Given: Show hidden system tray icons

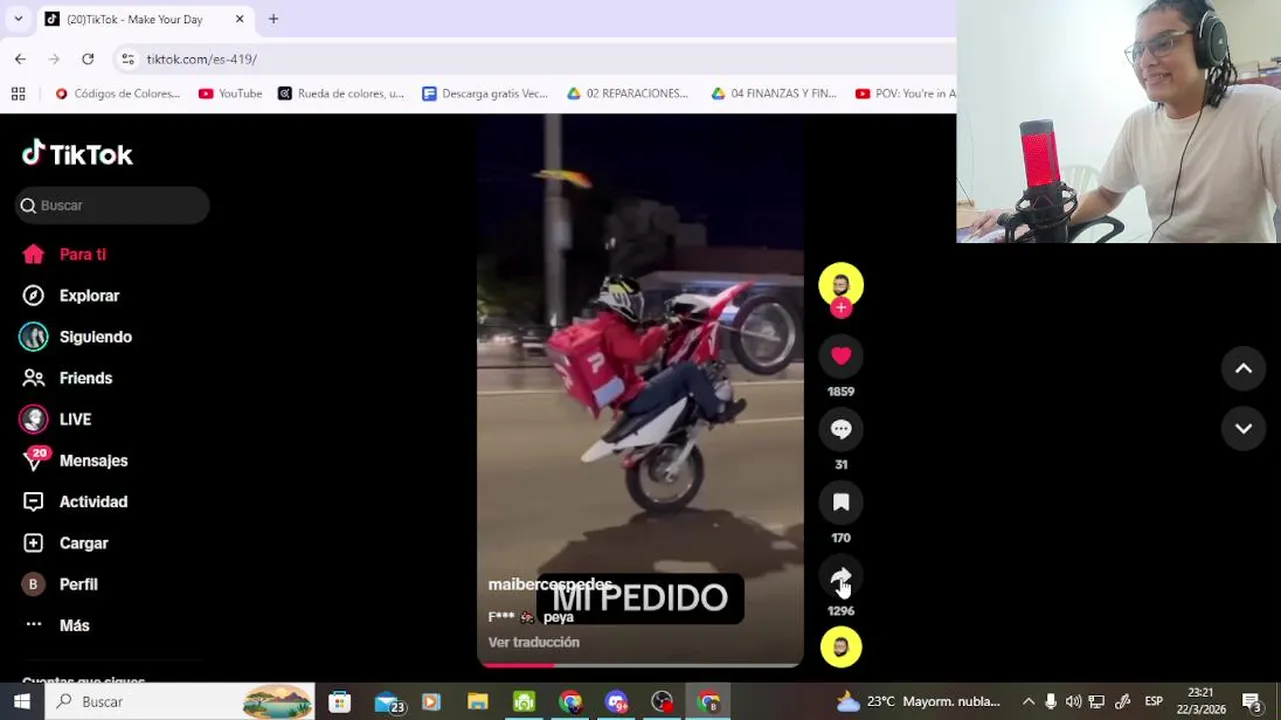Looking at the screenshot, I should [x=1028, y=702].
